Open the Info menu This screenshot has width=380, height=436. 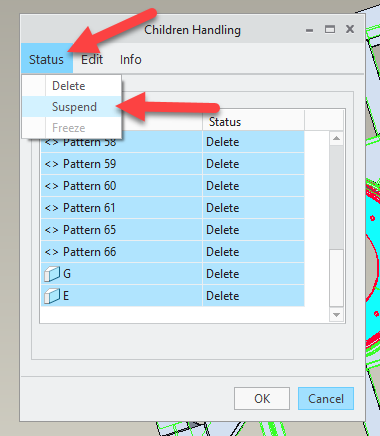coord(131,60)
